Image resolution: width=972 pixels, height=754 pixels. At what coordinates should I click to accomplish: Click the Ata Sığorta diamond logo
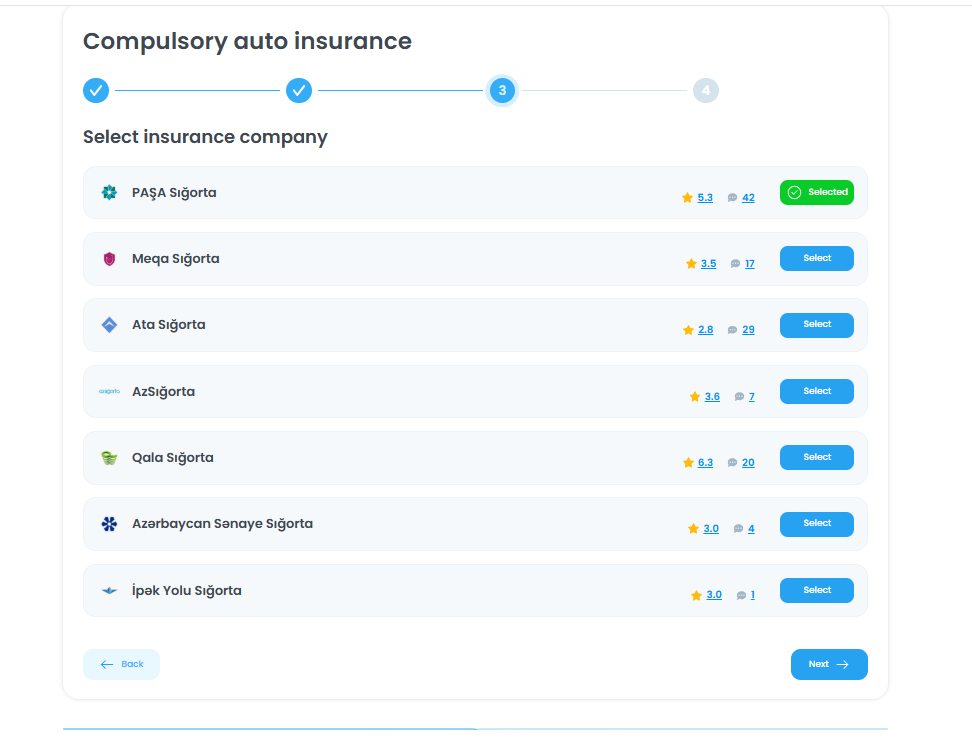pyautogui.click(x=109, y=325)
